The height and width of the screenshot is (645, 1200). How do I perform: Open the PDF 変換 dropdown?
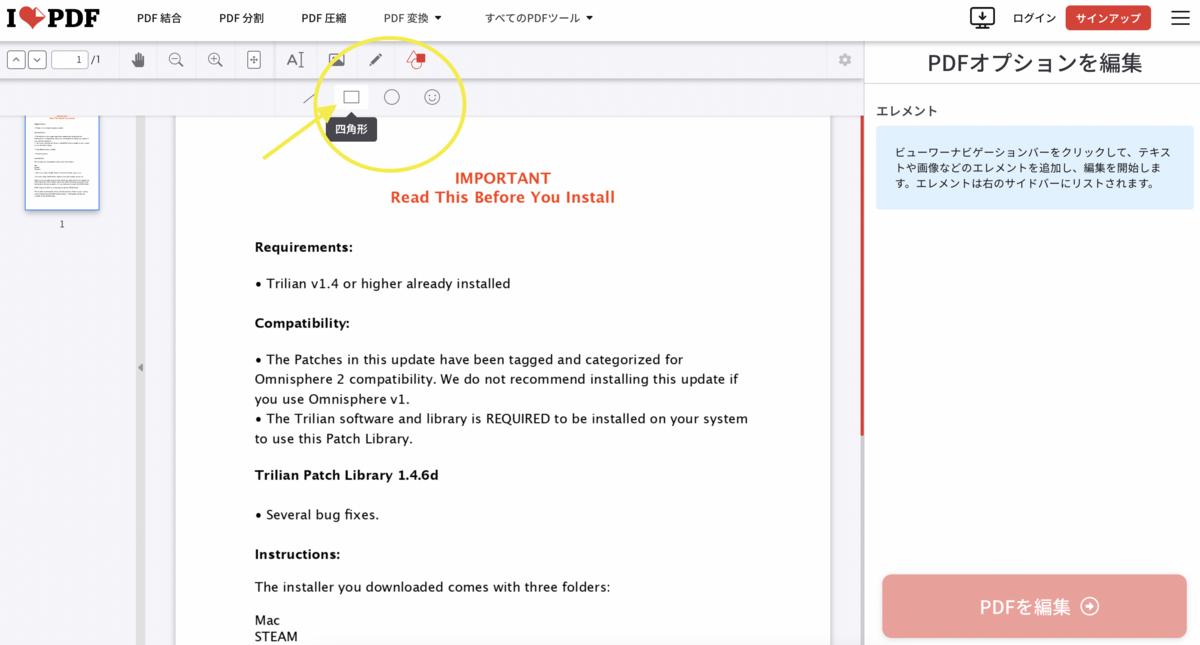click(x=413, y=18)
